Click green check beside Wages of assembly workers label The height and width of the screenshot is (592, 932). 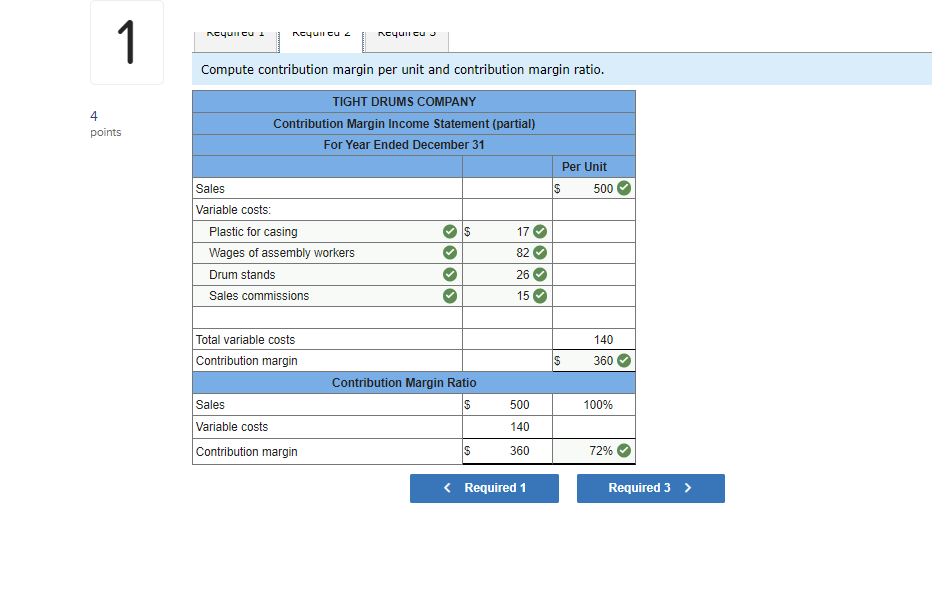450,253
